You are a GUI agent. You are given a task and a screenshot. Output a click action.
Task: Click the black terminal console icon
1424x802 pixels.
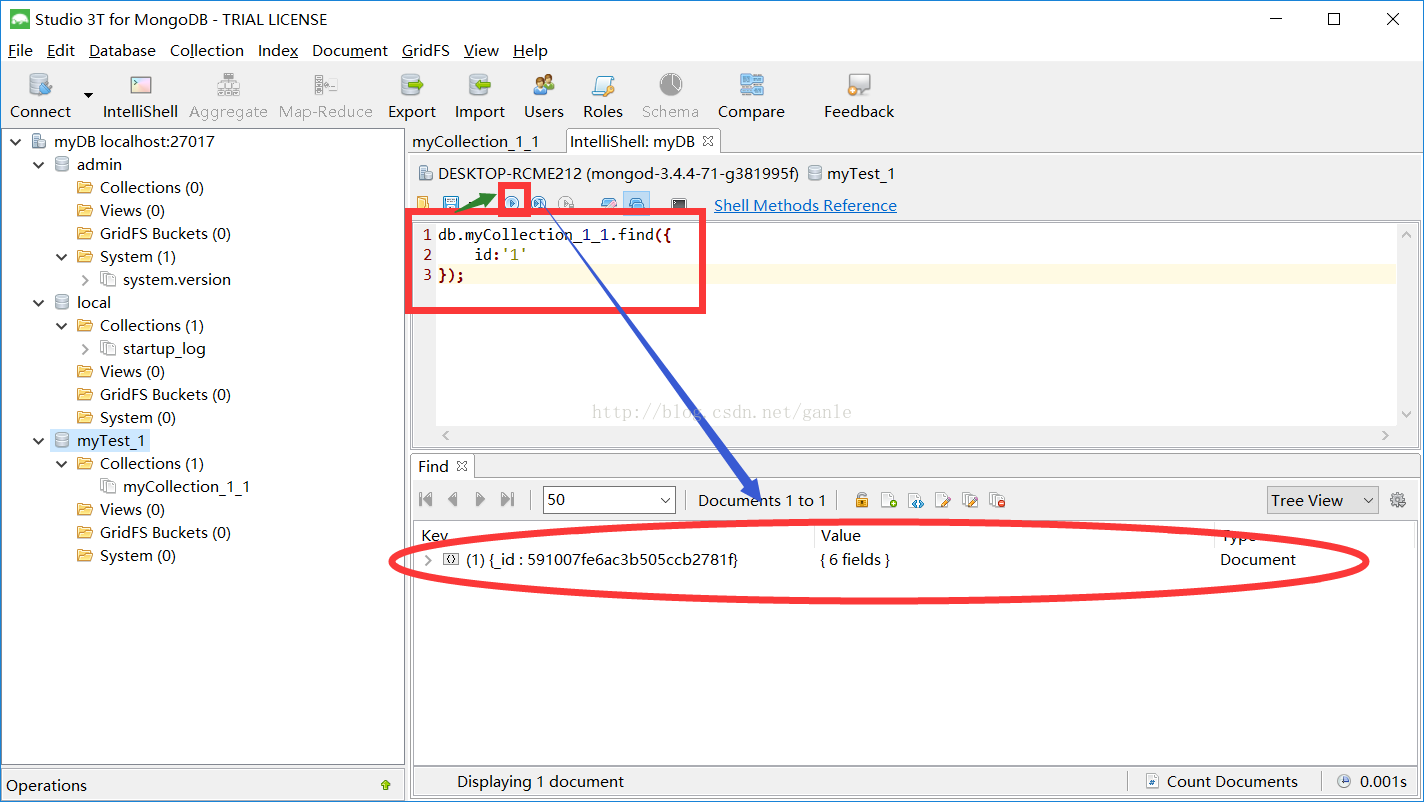click(x=679, y=204)
